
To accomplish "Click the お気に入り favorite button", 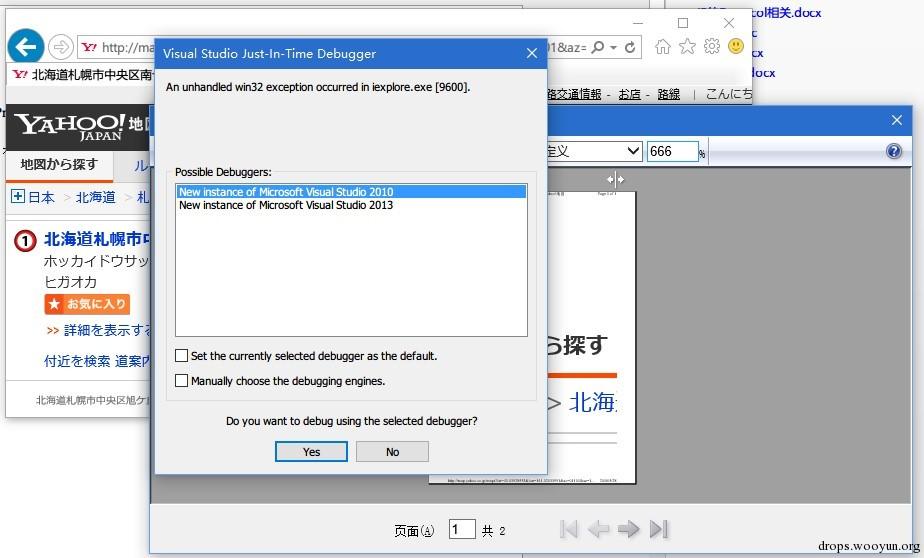I will 87,304.
